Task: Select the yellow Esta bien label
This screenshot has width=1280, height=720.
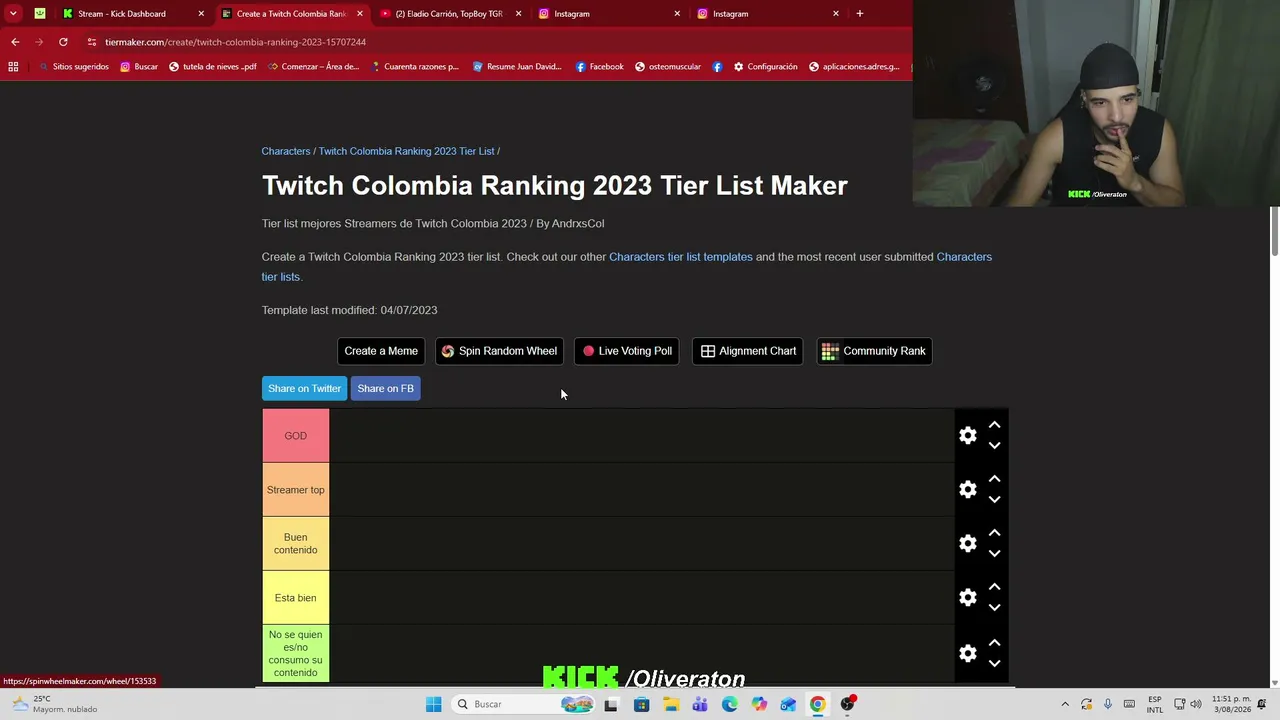Action: tap(295, 598)
